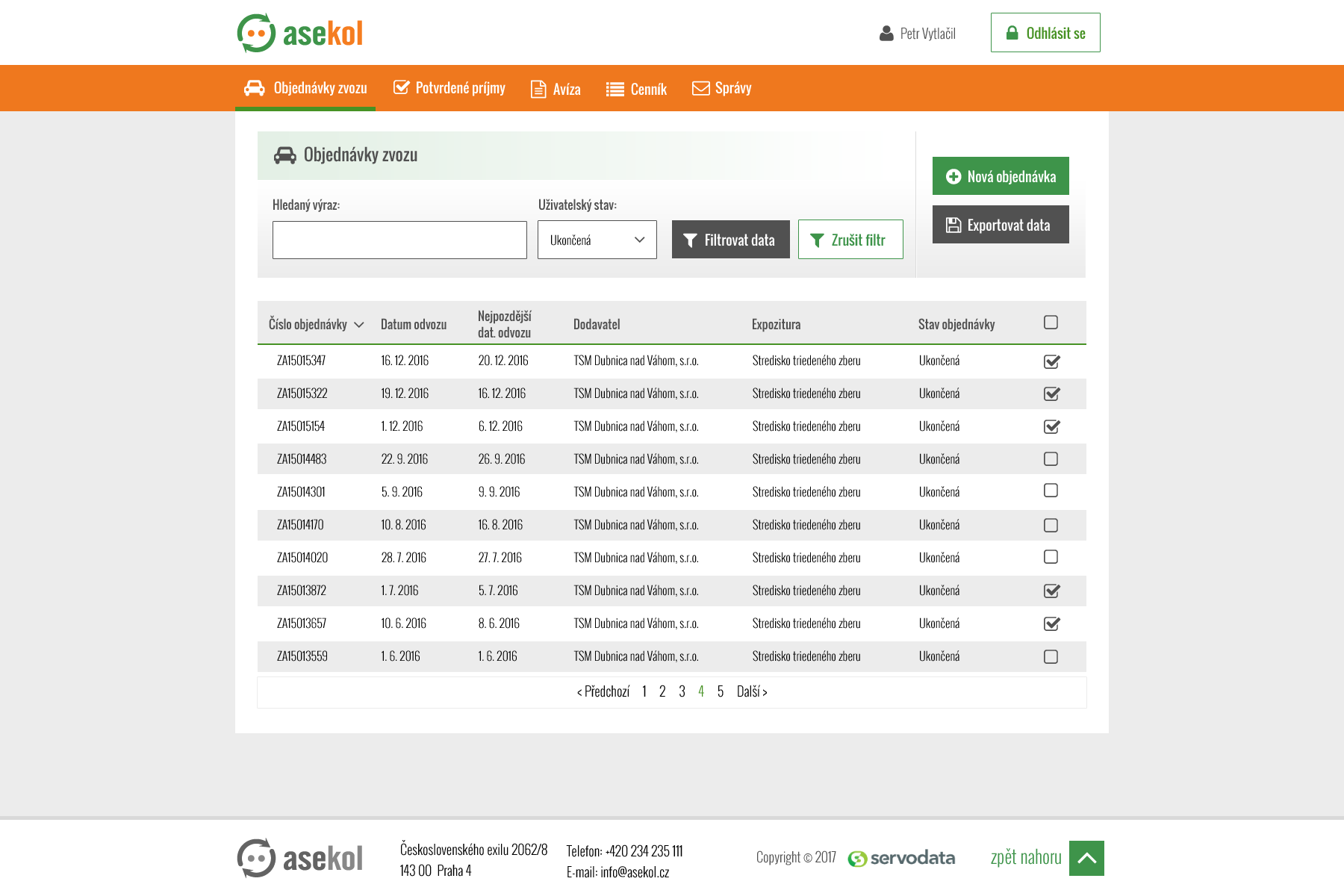Click date 22. 9. 2016 in the ZA15014483 row

405,459
